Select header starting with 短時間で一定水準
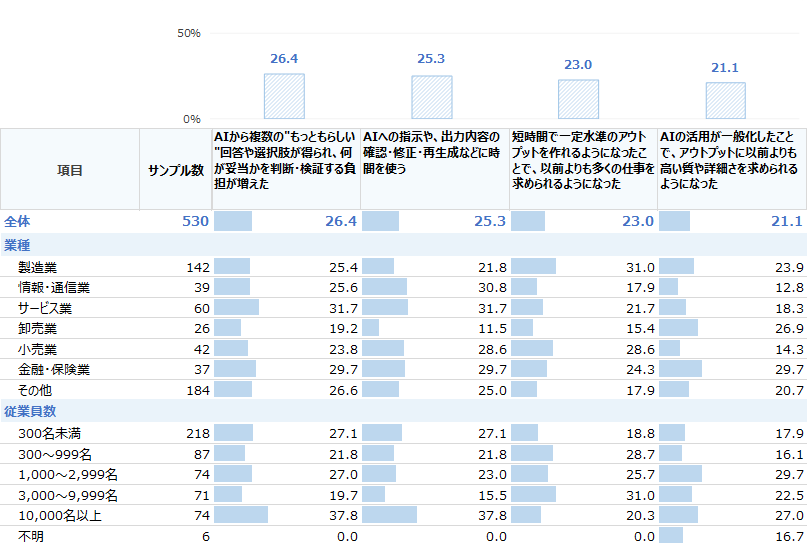 click(x=583, y=160)
